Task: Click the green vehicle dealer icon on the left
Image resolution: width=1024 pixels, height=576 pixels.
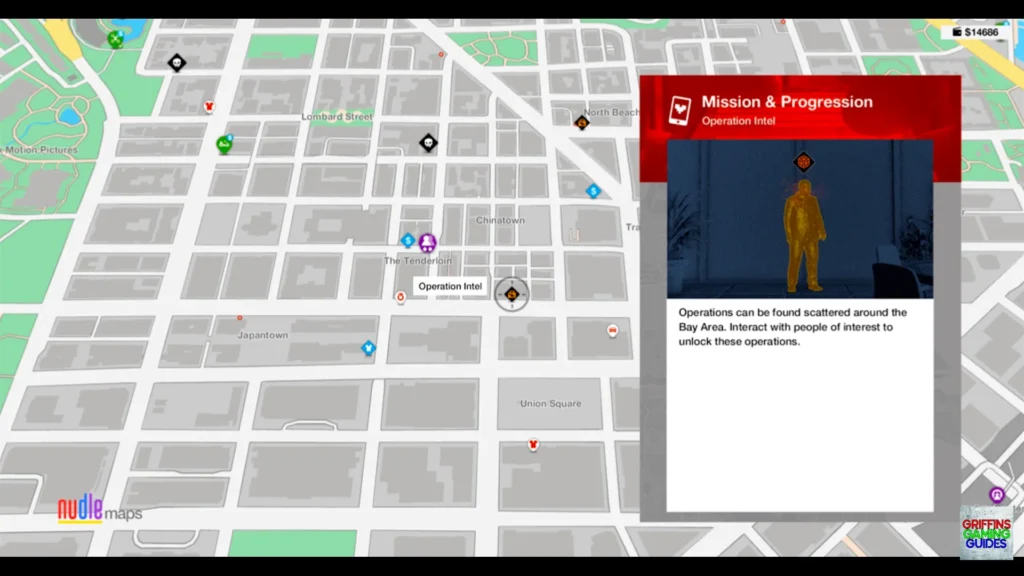Action: pos(224,144)
